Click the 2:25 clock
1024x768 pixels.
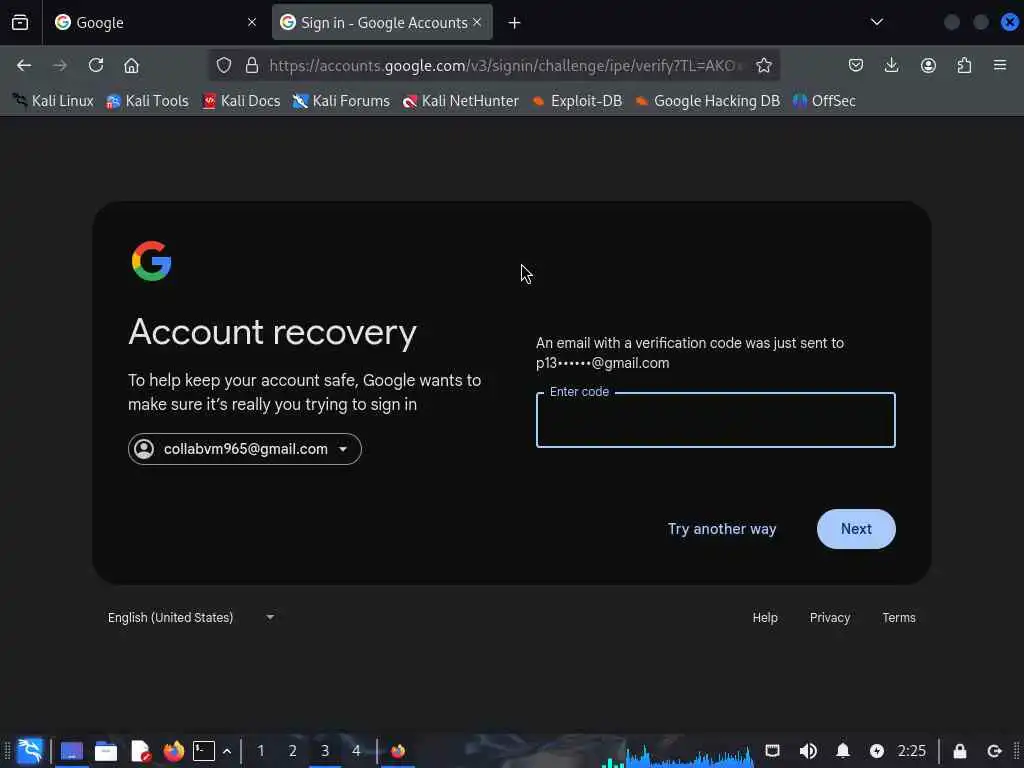coord(912,751)
